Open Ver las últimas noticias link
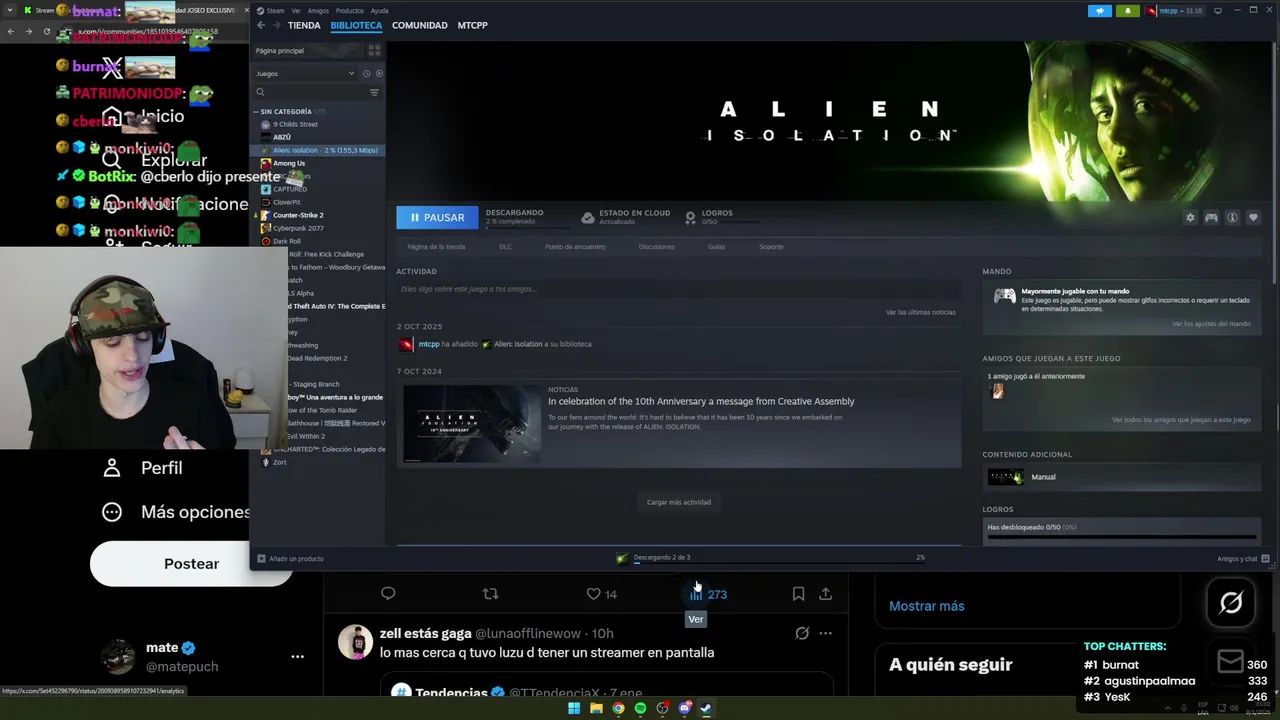1280x720 pixels. (x=920, y=312)
